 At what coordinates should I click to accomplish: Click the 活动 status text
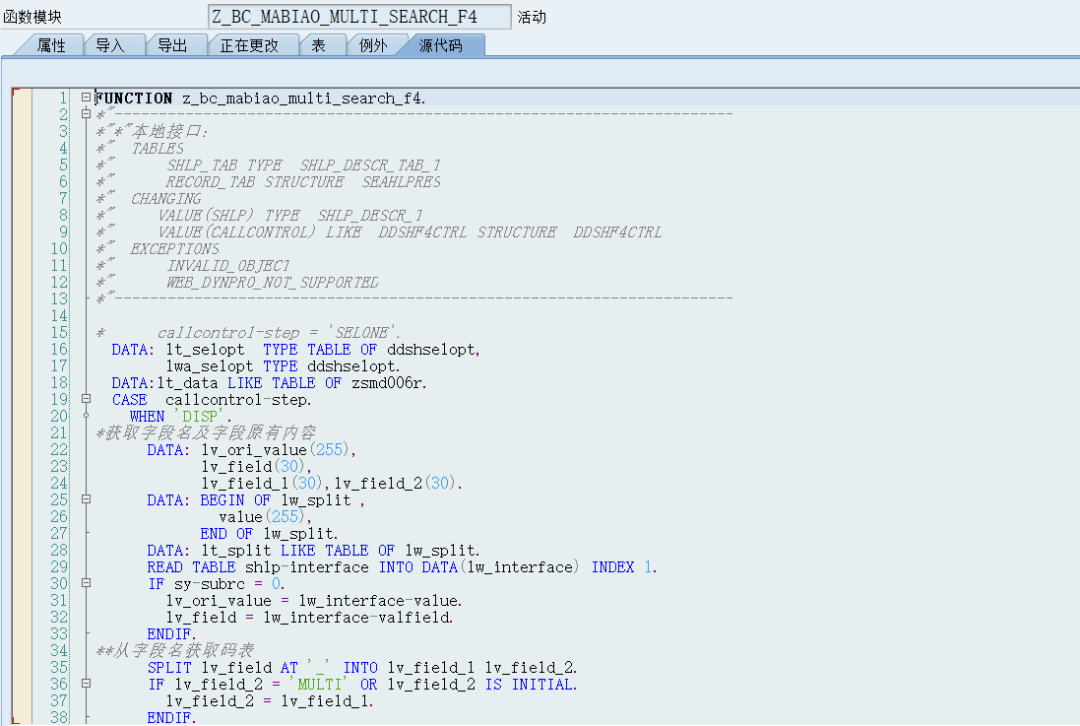(x=532, y=17)
